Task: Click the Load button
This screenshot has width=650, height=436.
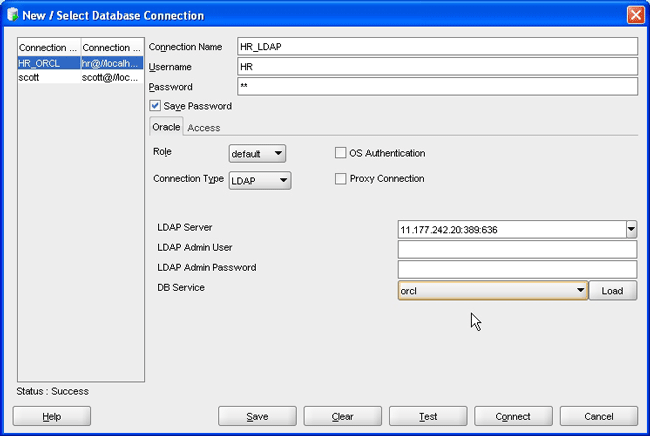Action: 612,291
